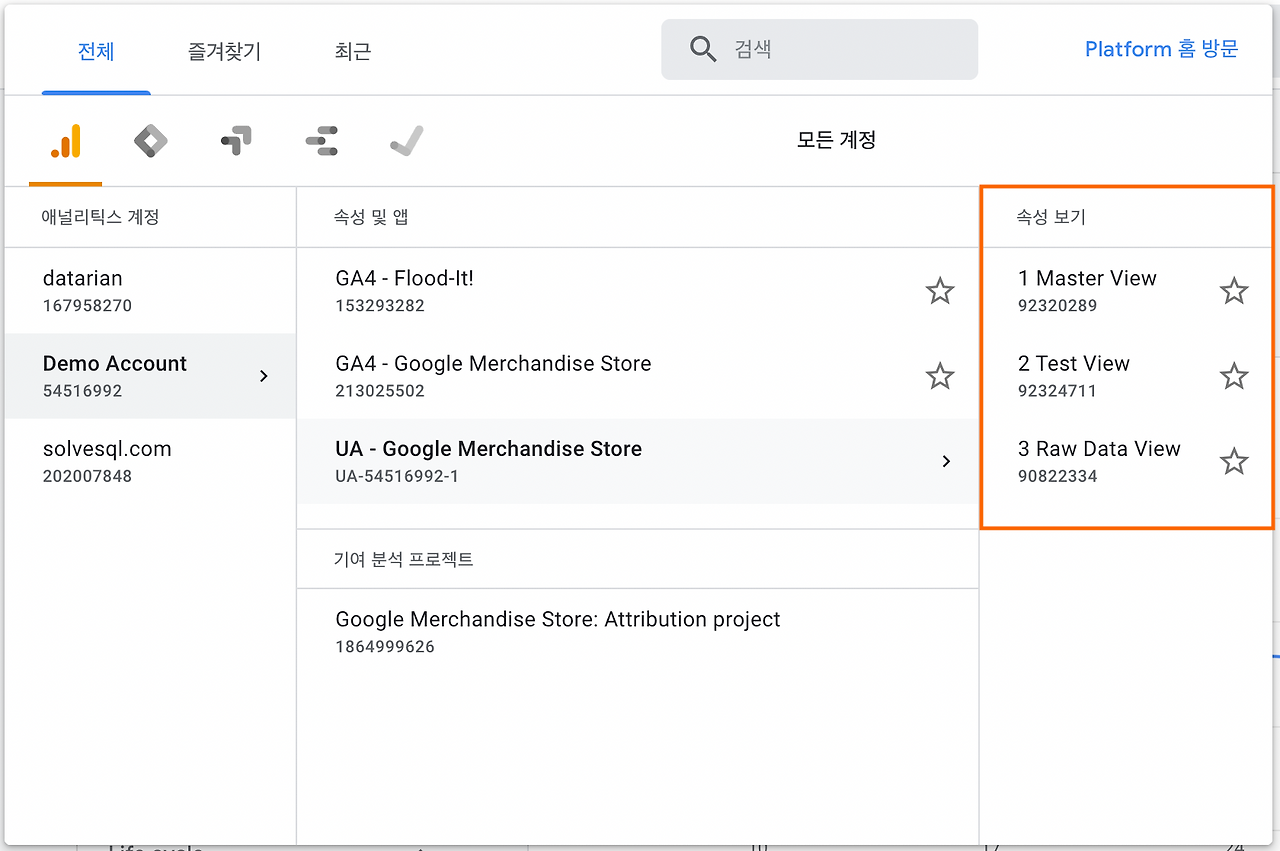The width and height of the screenshot is (1280, 851).
Task: Expand Demo Account chevron arrow
Action: [x=264, y=376]
